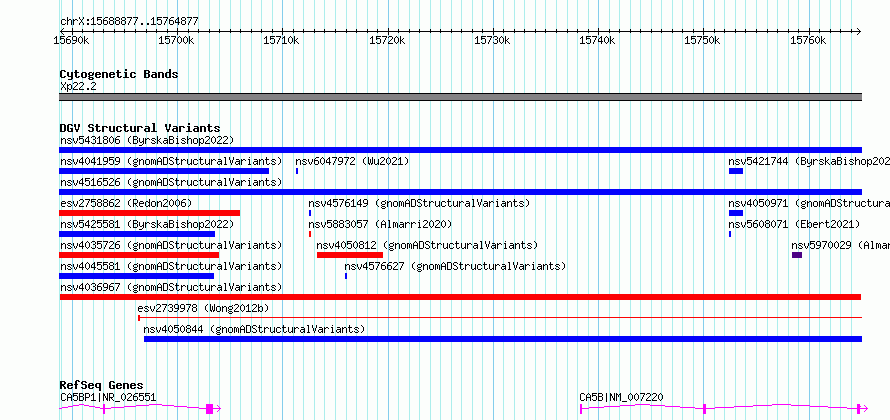Select the Cytogenetic Bands track title
The image size is (890, 420).
pyautogui.click(x=119, y=74)
